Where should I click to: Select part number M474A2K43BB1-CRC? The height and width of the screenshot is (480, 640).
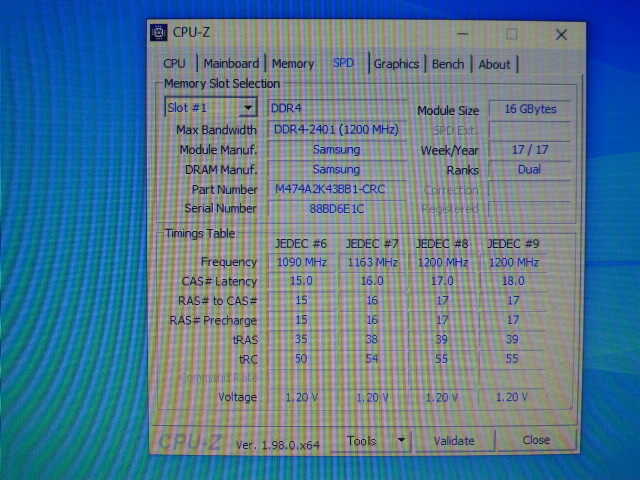pos(337,189)
